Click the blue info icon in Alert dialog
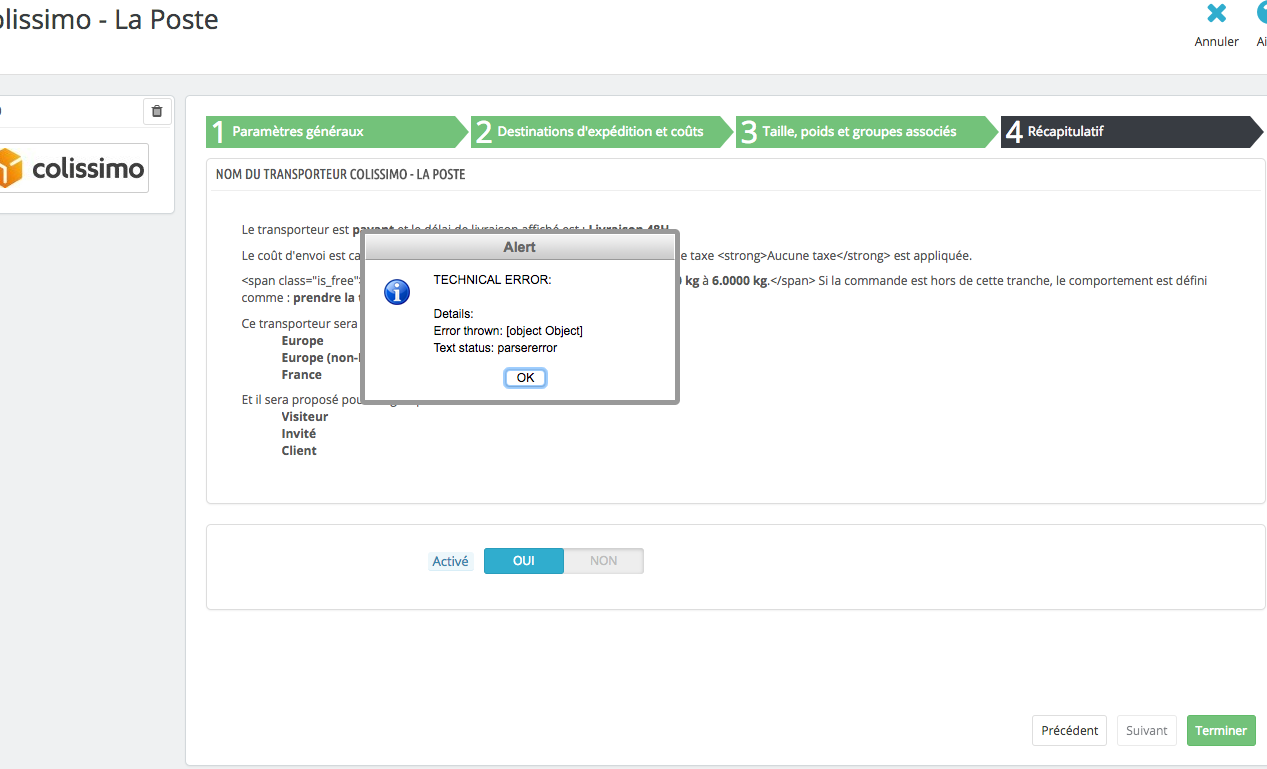Viewport: 1267px width, 769px height. coord(397,292)
